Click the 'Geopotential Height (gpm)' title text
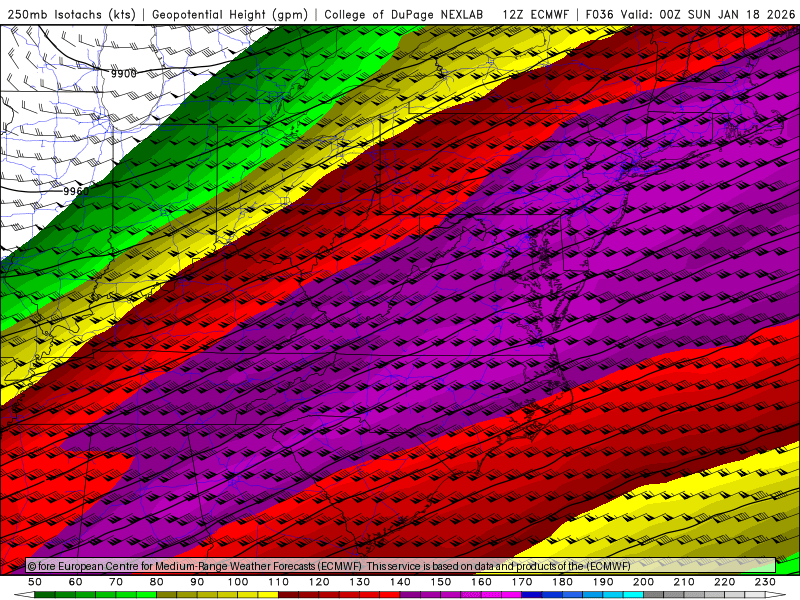The width and height of the screenshot is (800, 600). (x=230, y=14)
